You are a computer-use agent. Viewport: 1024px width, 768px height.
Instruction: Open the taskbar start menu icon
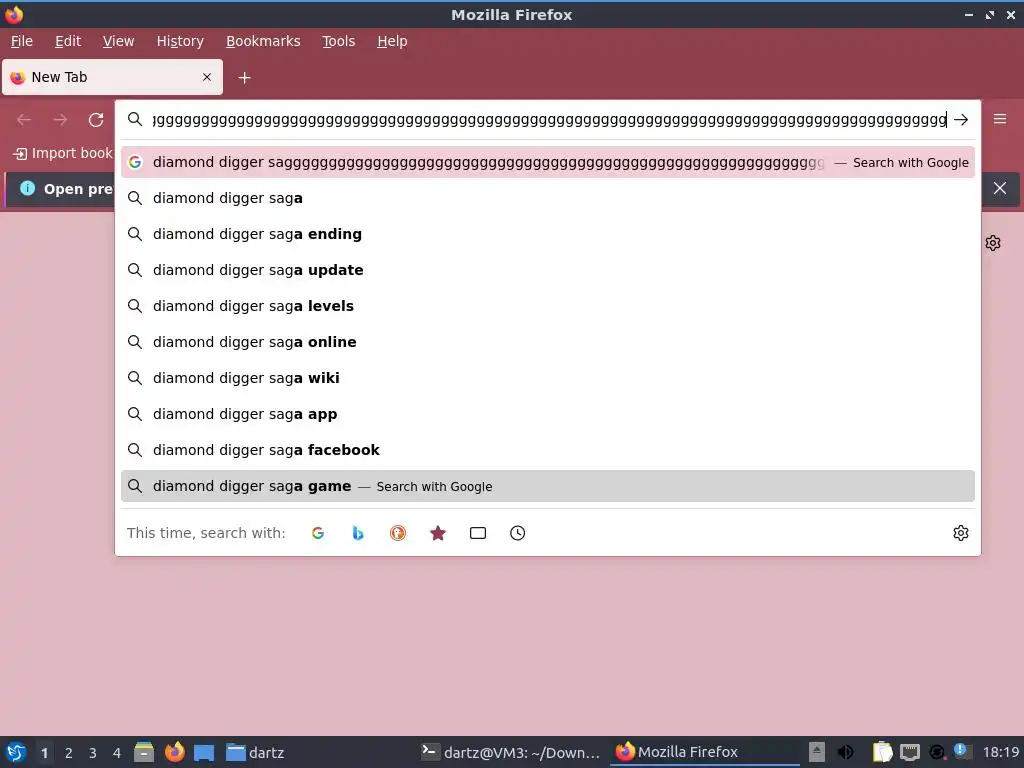(x=16, y=752)
